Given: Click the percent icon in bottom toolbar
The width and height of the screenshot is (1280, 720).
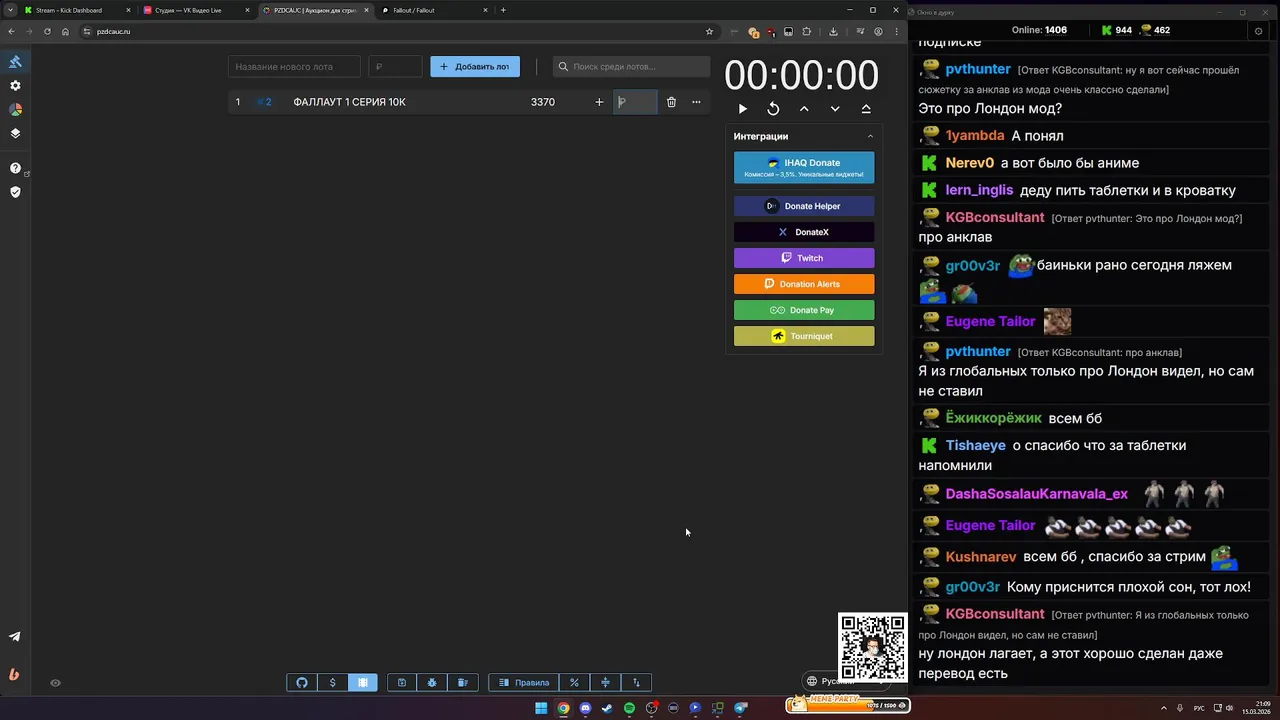Looking at the screenshot, I should (x=574, y=683).
